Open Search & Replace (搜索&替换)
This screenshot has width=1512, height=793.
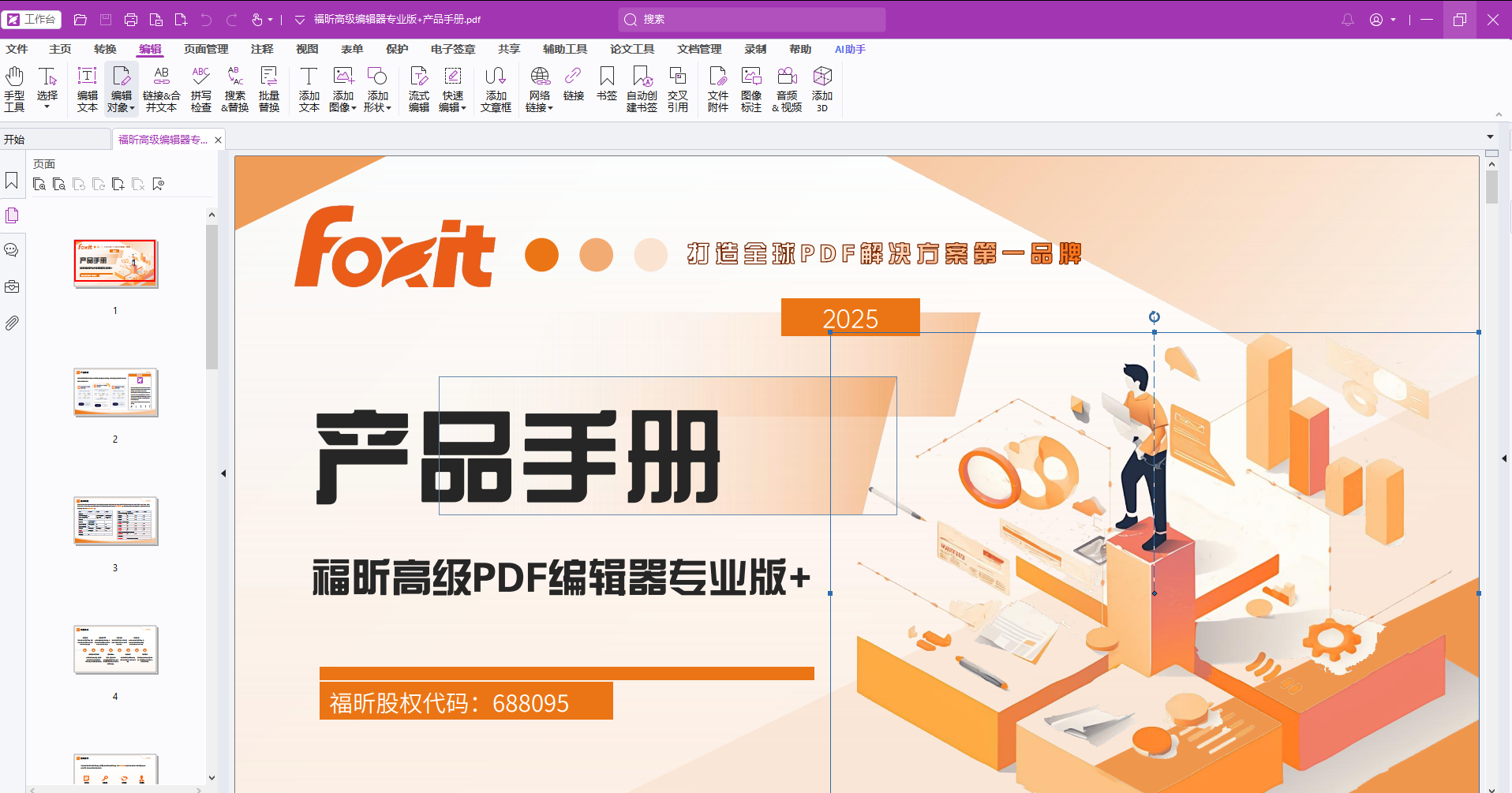235,89
